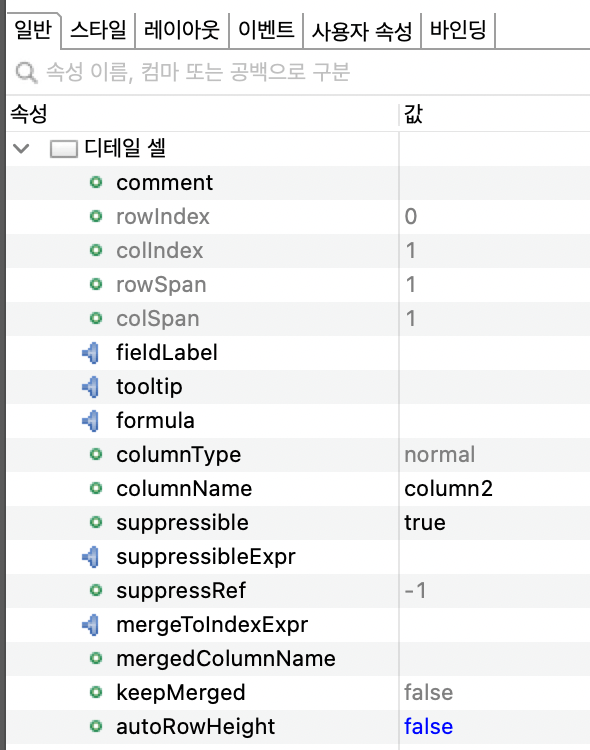Go to the 이벤트 tab

pos(266,31)
